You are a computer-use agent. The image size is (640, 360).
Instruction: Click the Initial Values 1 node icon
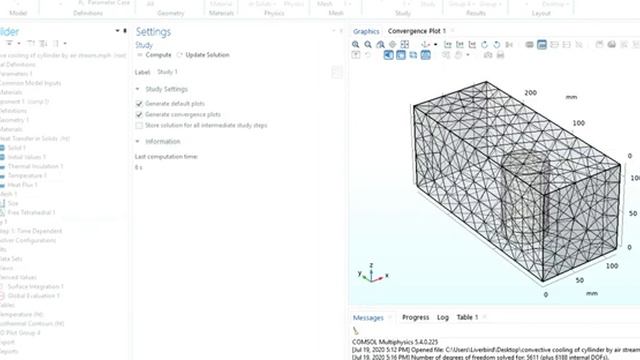pos(2,157)
